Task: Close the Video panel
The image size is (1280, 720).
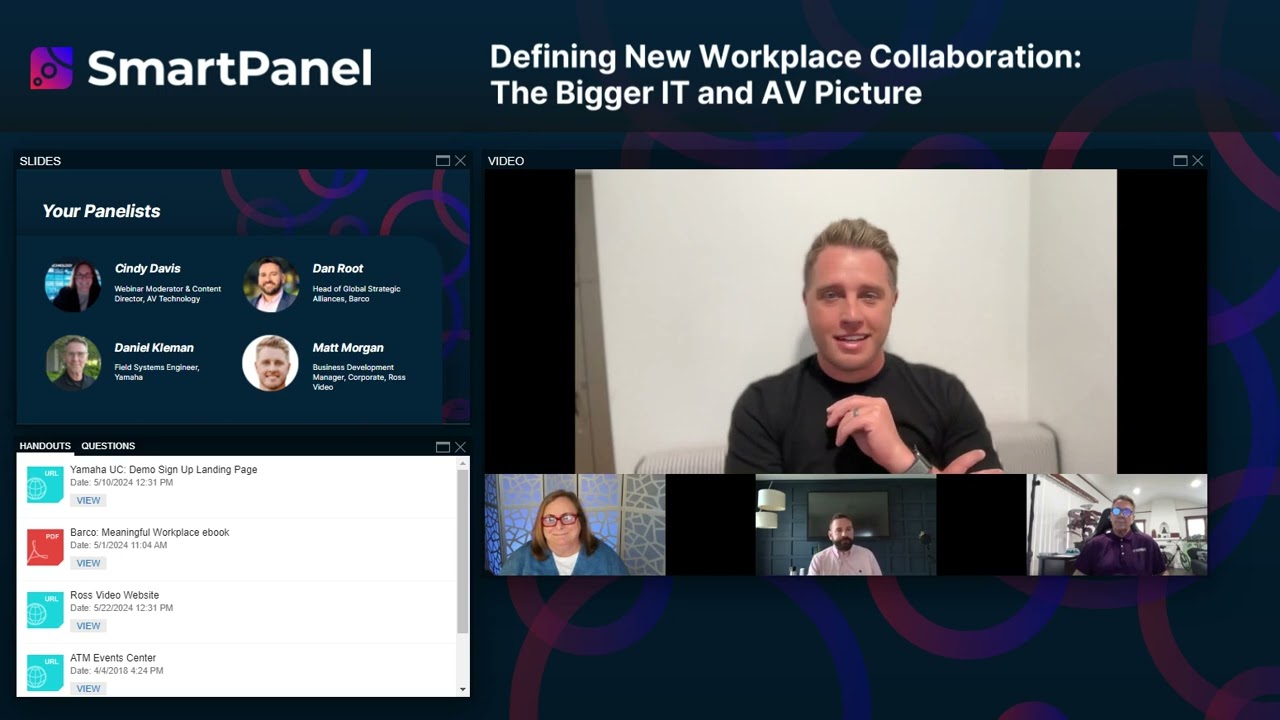Action: (1197, 160)
